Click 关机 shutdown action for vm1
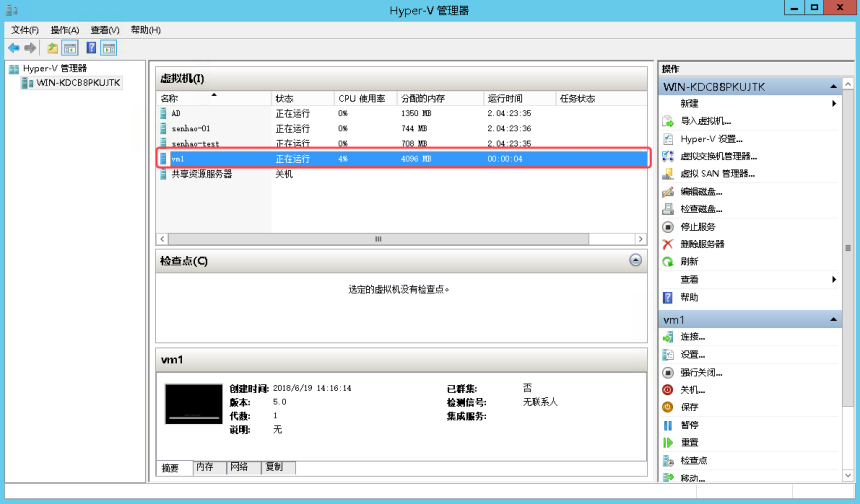 coord(693,390)
